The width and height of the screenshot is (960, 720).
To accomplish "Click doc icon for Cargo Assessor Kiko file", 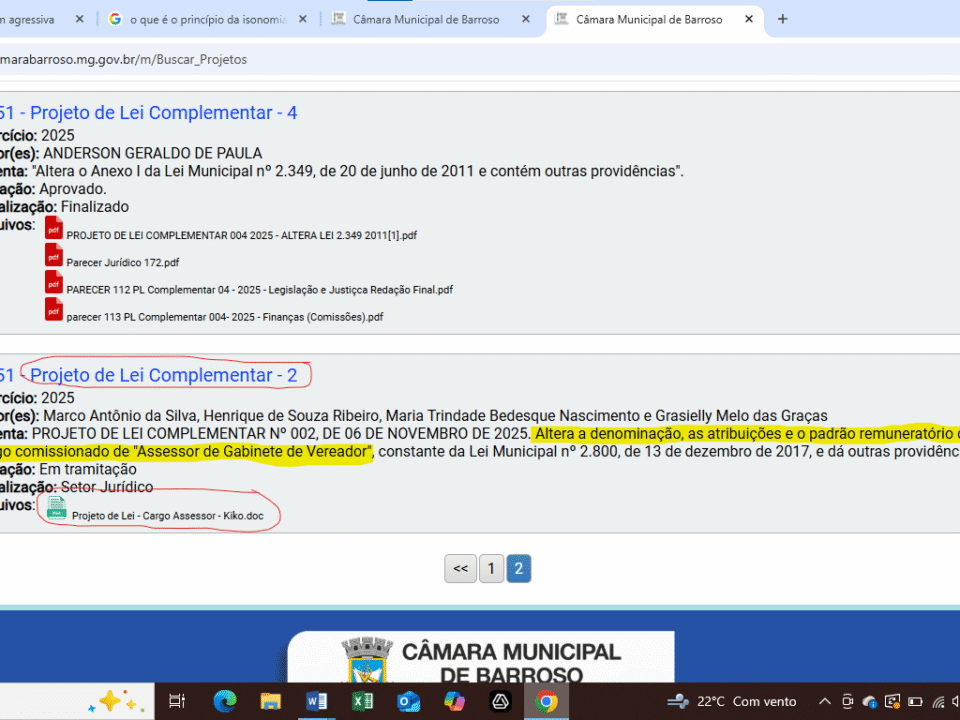I will [57, 509].
